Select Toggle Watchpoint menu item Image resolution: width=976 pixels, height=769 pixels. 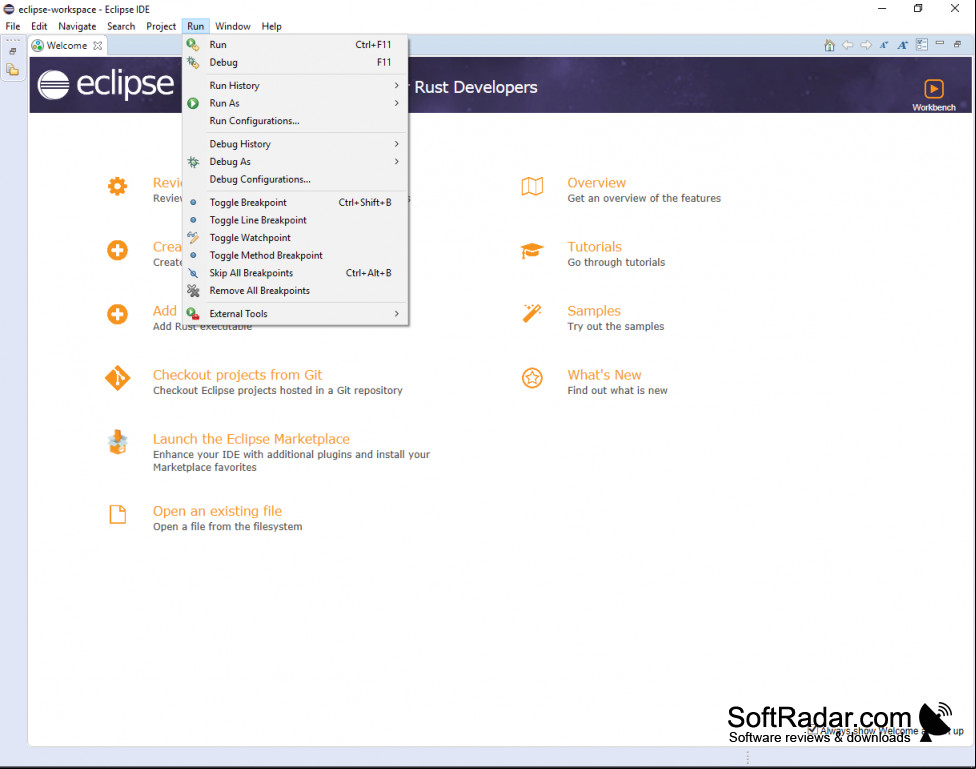point(296,238)
